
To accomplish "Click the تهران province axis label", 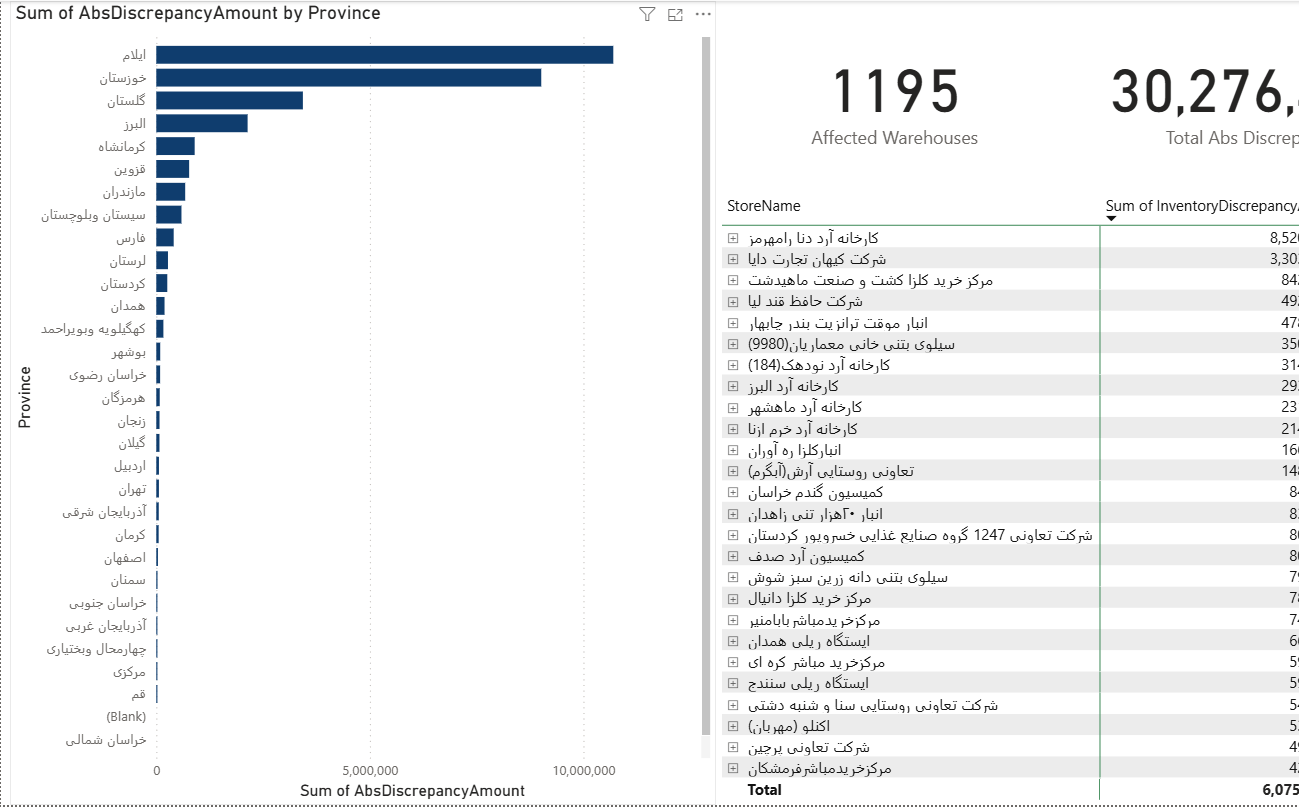I will (x=132, y=489).
